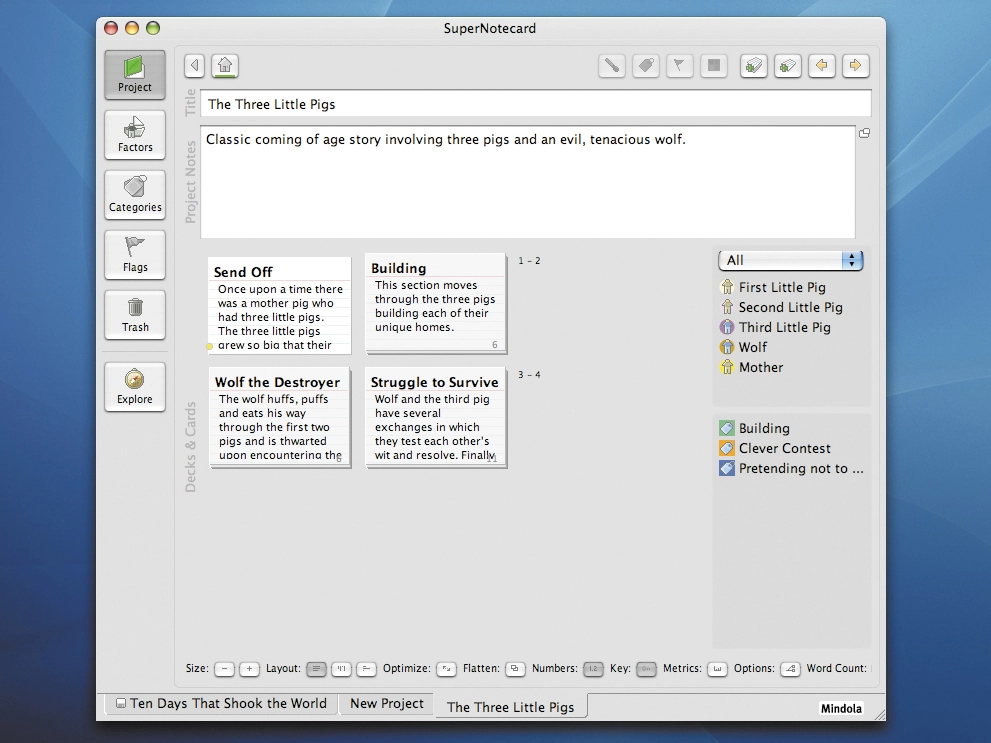Toggle the Metrics display button
Viewport: 991px width, 743px height.
click(x=717, y=668)
